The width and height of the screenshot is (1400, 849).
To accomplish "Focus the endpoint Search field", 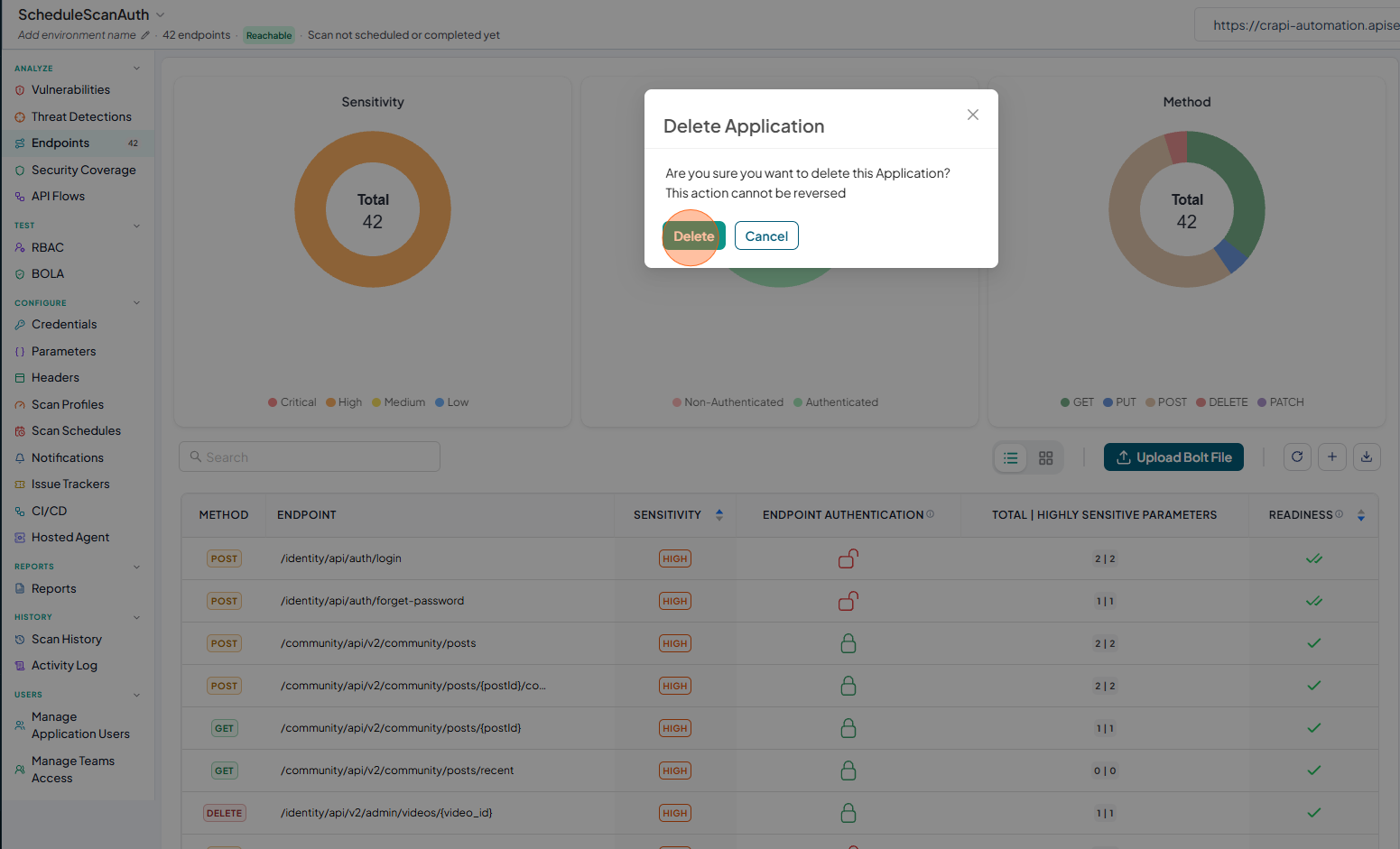I will pos(310,457).
